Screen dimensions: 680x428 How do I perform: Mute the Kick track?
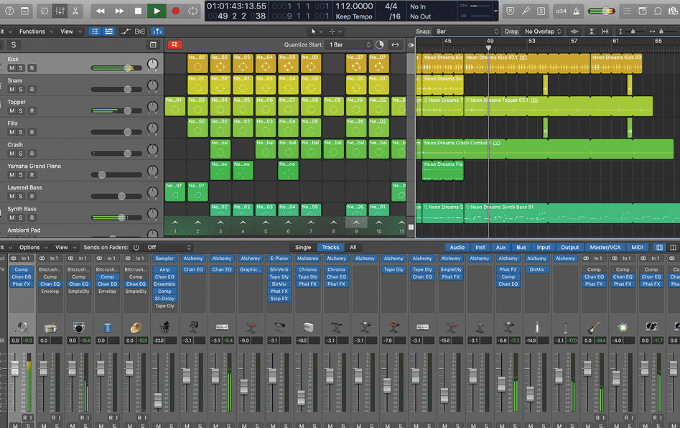pos(11,68)
